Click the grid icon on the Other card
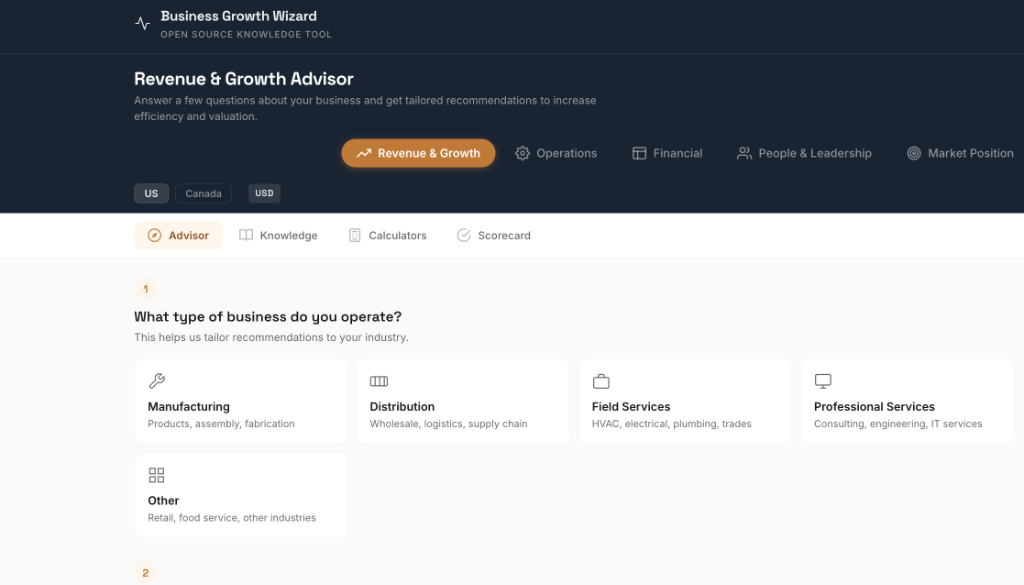Viewport: 1024px width, 585px height. 157,475
